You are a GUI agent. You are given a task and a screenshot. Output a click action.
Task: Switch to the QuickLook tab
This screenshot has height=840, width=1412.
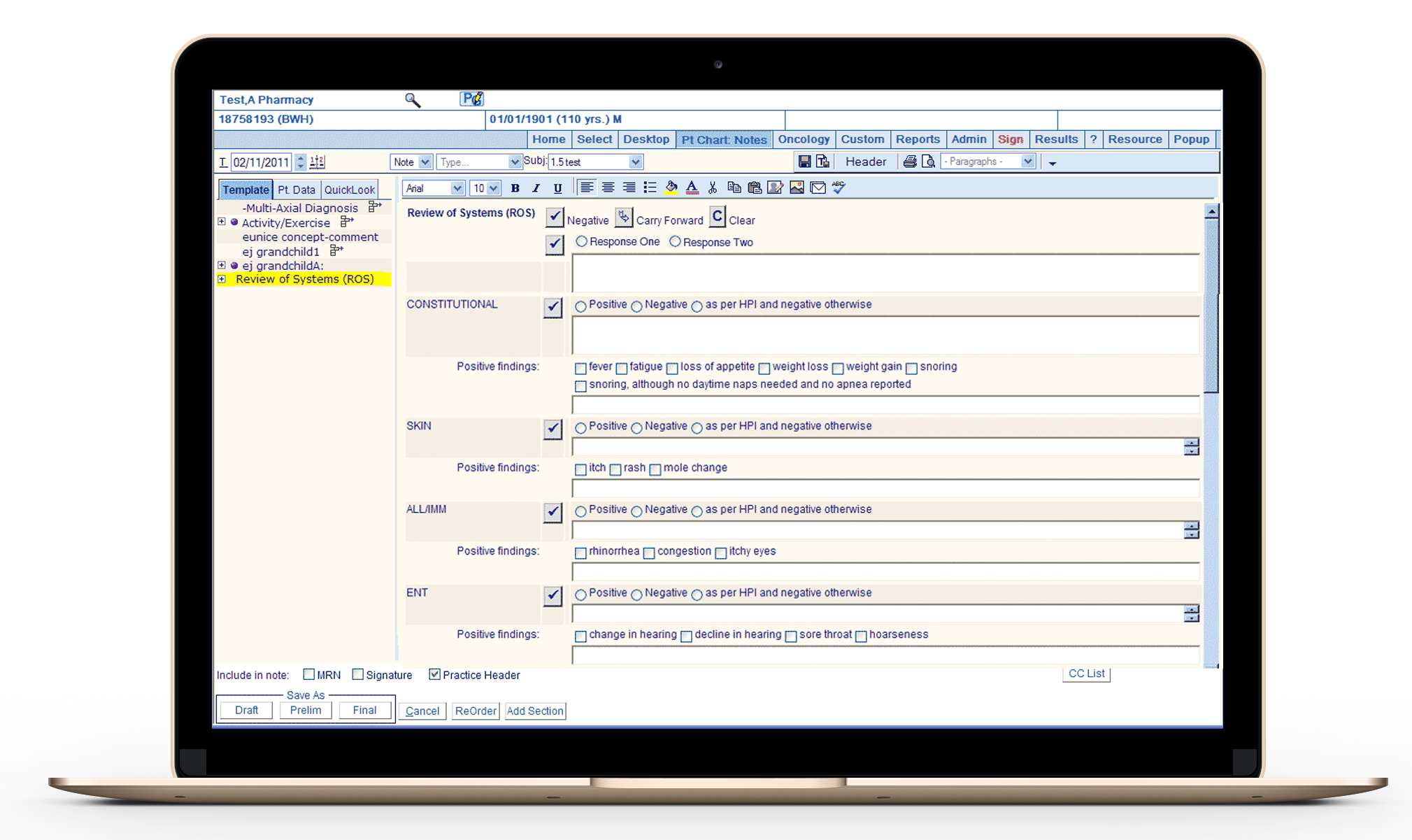coord(349,190)
